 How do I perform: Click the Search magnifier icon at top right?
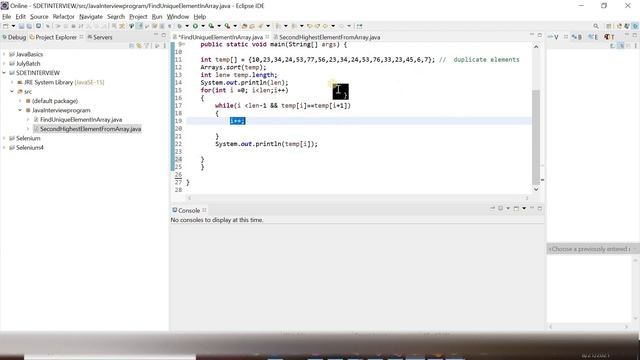[596, 26]
